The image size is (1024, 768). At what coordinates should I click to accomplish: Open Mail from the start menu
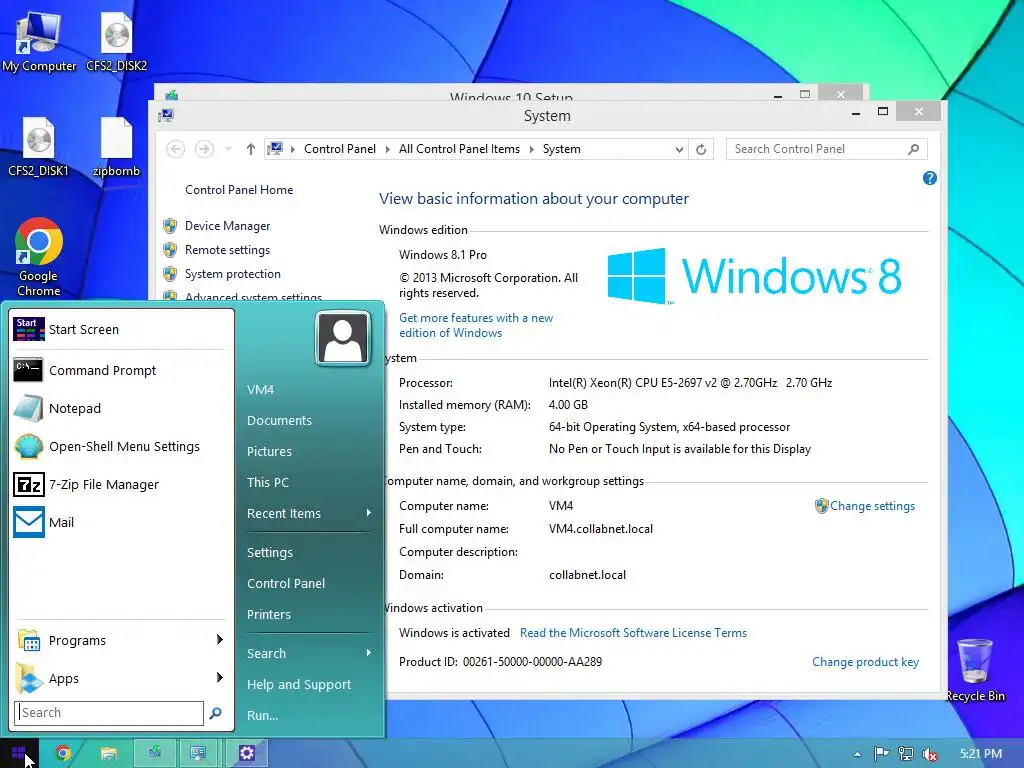click(x=121, y=522)
